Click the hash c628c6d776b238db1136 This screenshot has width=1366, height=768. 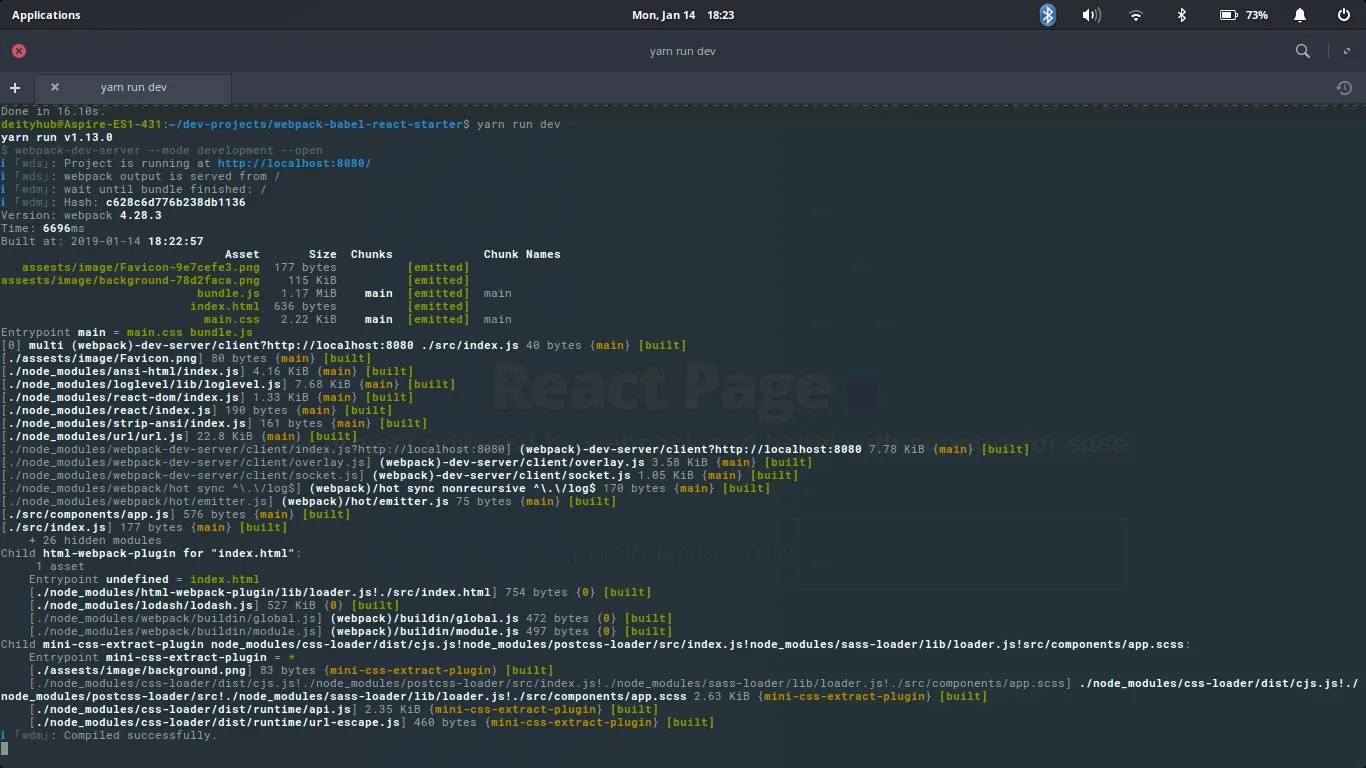(175, 202)
